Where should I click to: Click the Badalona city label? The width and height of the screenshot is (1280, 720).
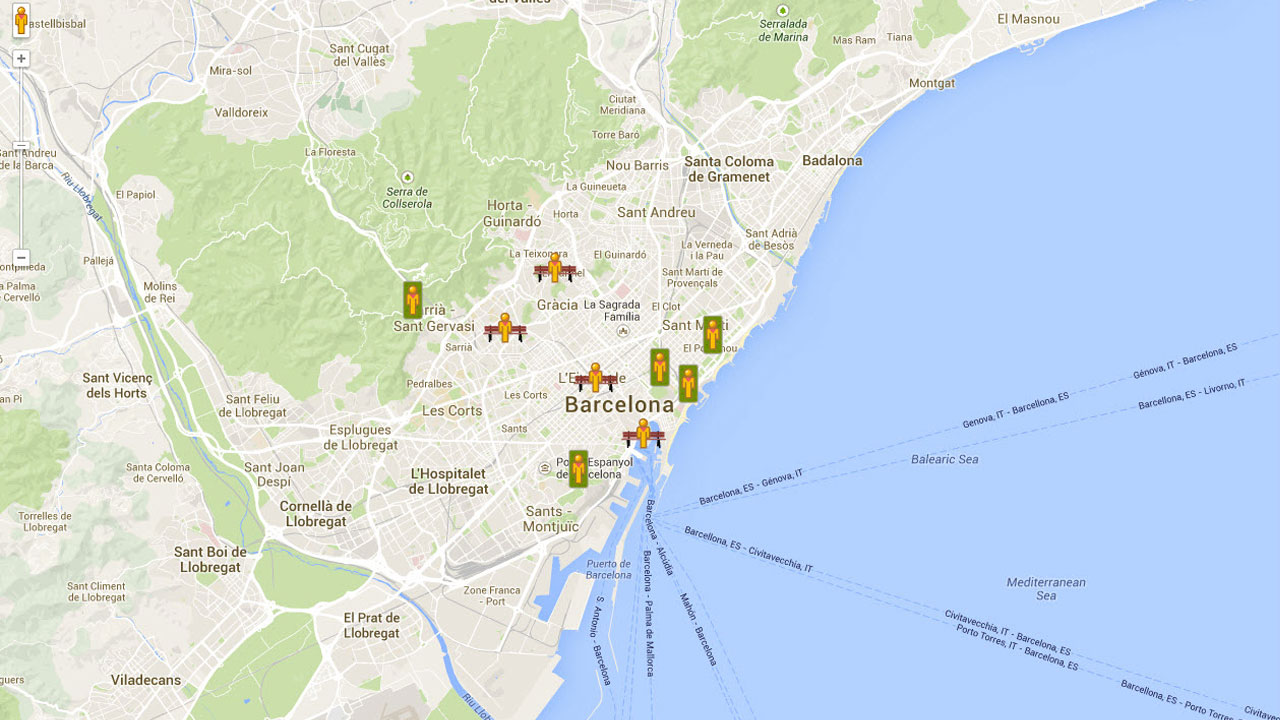point(832,160)
